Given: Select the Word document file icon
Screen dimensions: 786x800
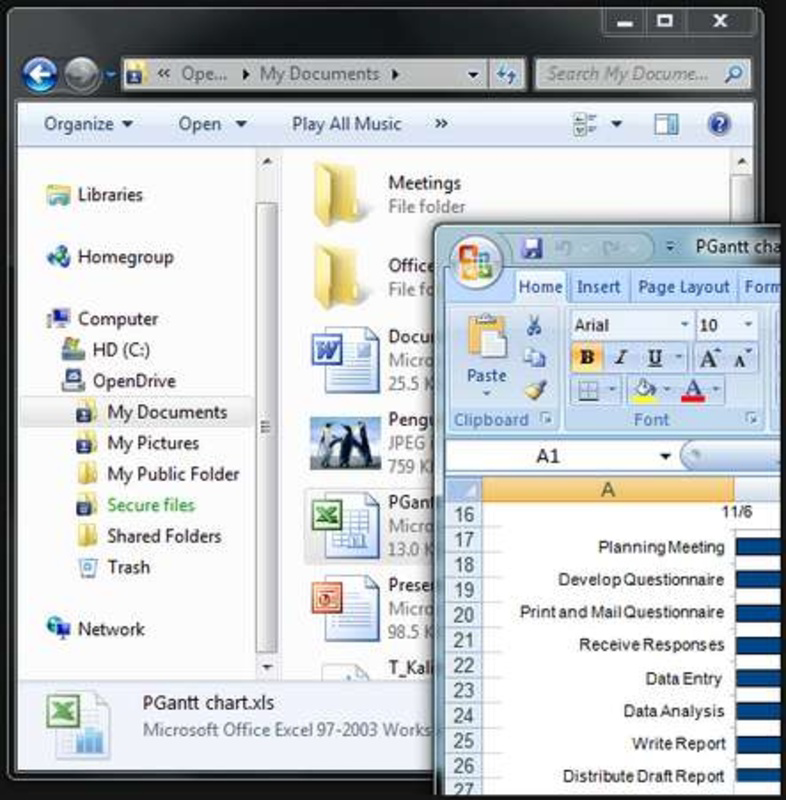Looking at the screenshot, I should 345,360.
